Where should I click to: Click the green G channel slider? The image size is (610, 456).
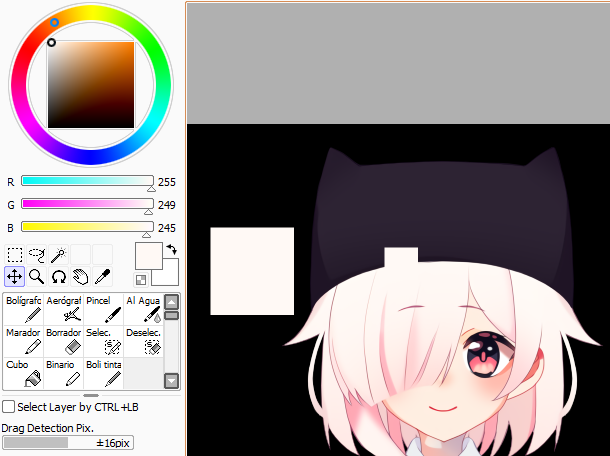[88, 203]
